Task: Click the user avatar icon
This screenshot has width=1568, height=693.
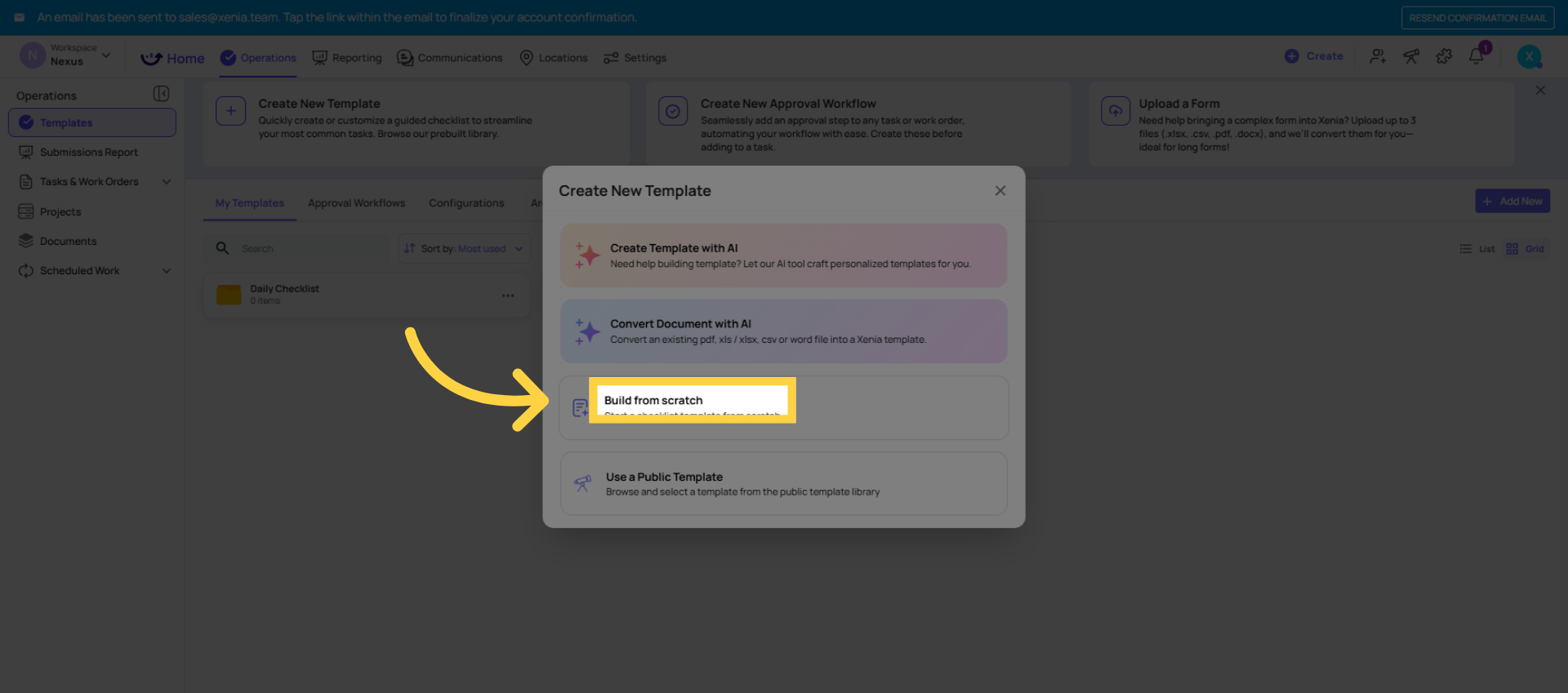Action: [x=1529, y=56]
